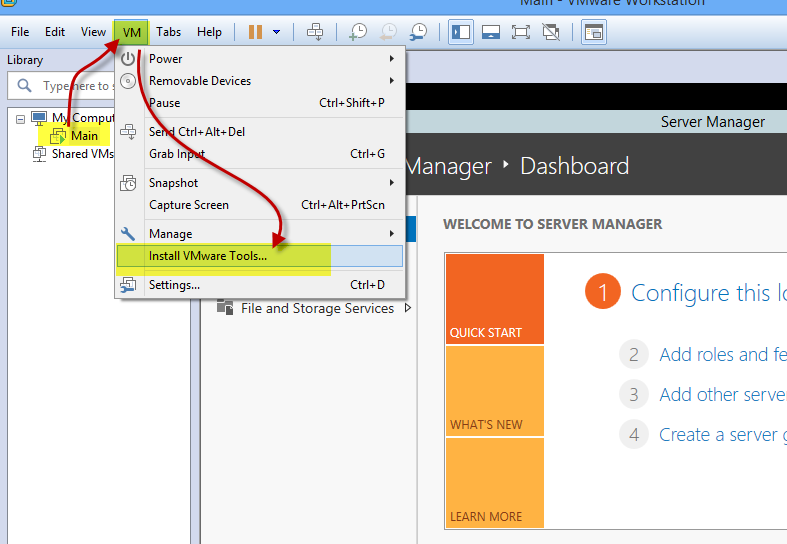Open the Edit menu

(x=55, y=32)
